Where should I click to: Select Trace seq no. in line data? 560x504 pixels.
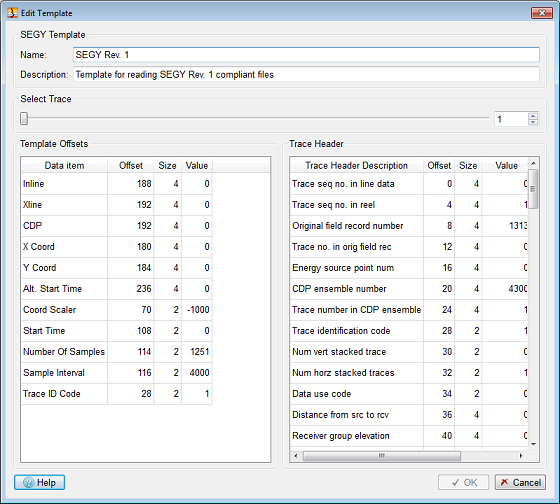409,184
